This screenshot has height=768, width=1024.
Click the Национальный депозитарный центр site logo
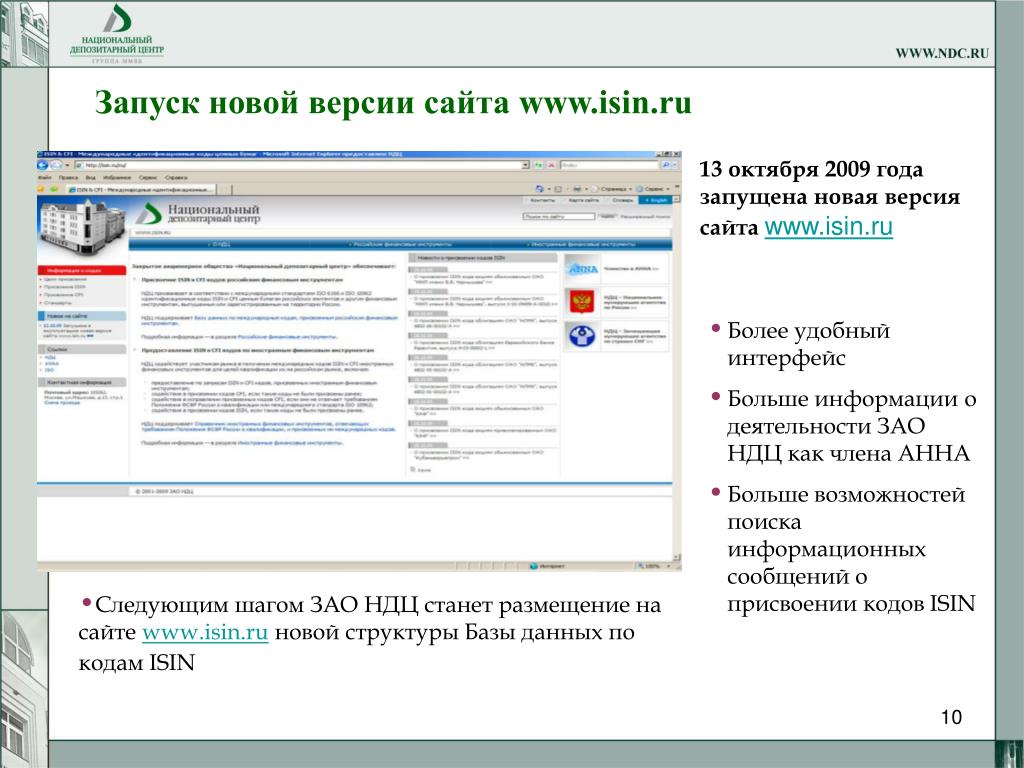[199, 213]
